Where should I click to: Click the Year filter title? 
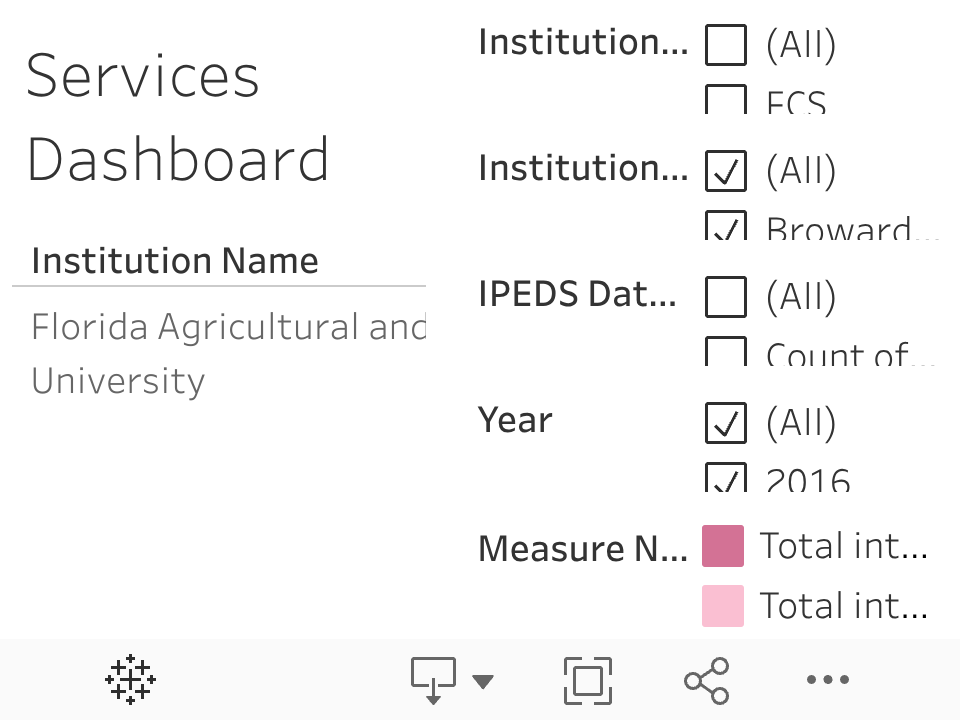(515, 420)
